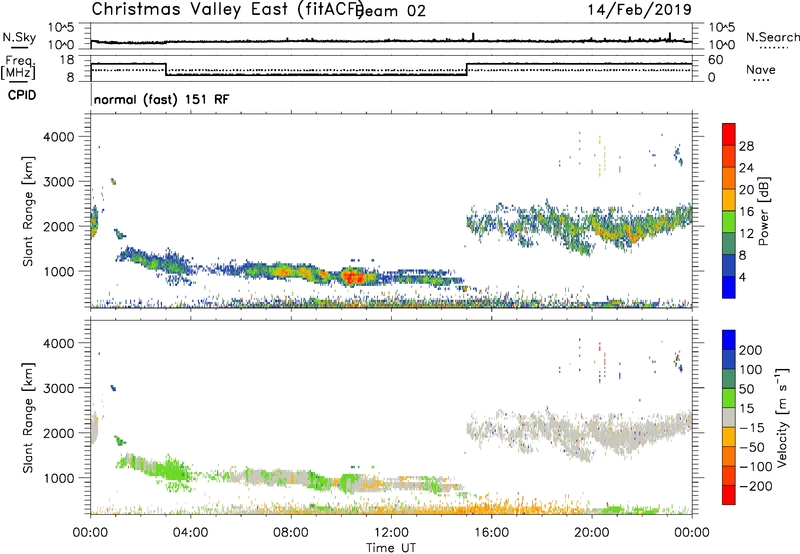Viewport: 800px width, 554px height.
Task: Click the date '14/Feb/2019'
Action: tap(639, 9)
